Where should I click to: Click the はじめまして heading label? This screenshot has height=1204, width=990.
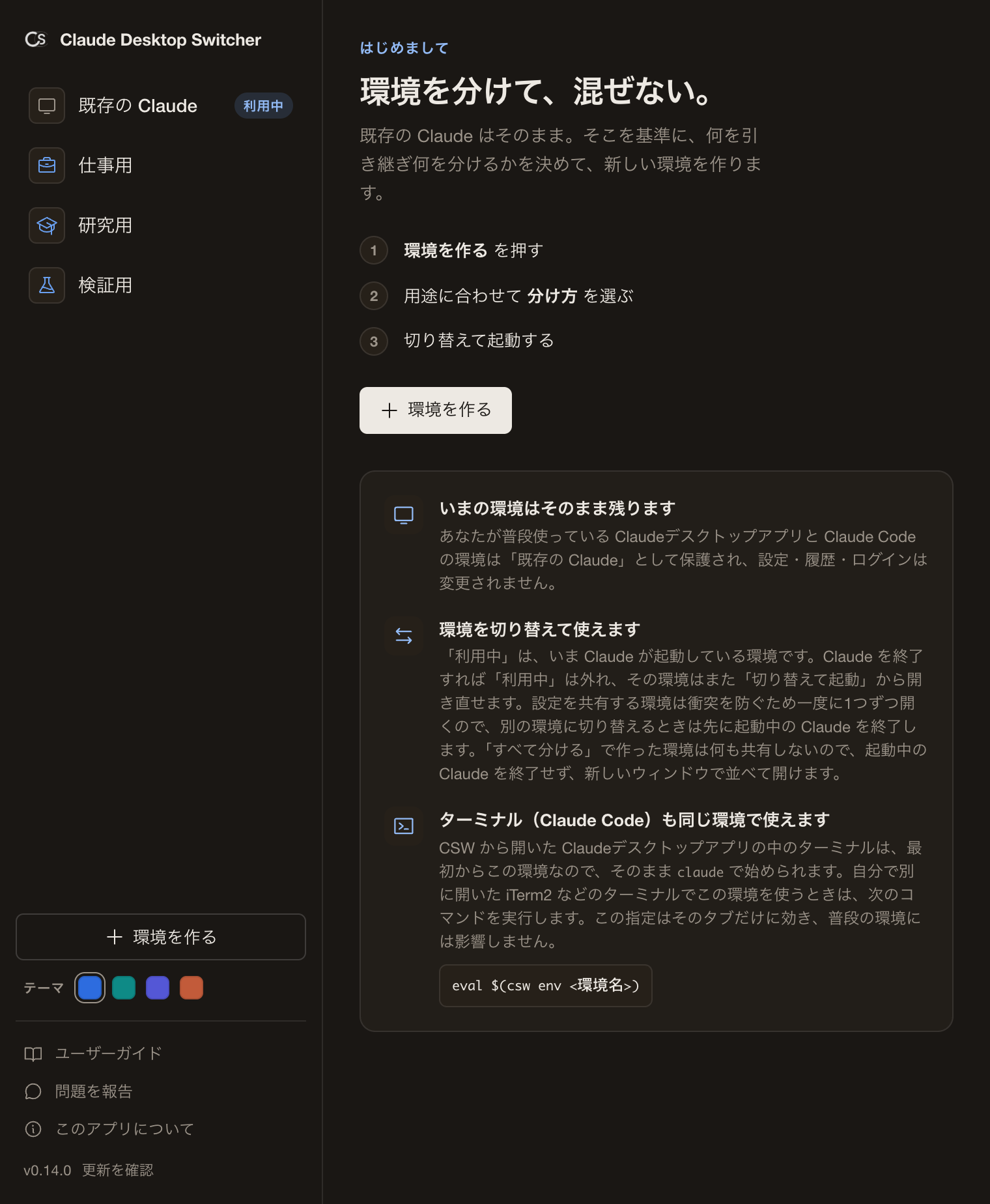[x=404, y=48]
